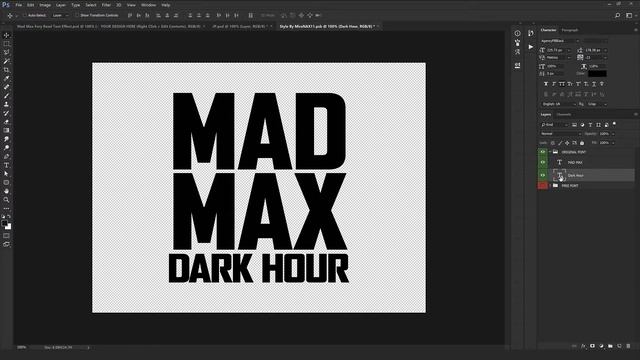Switch to the Paragraph tab

[x=570, y=30]
